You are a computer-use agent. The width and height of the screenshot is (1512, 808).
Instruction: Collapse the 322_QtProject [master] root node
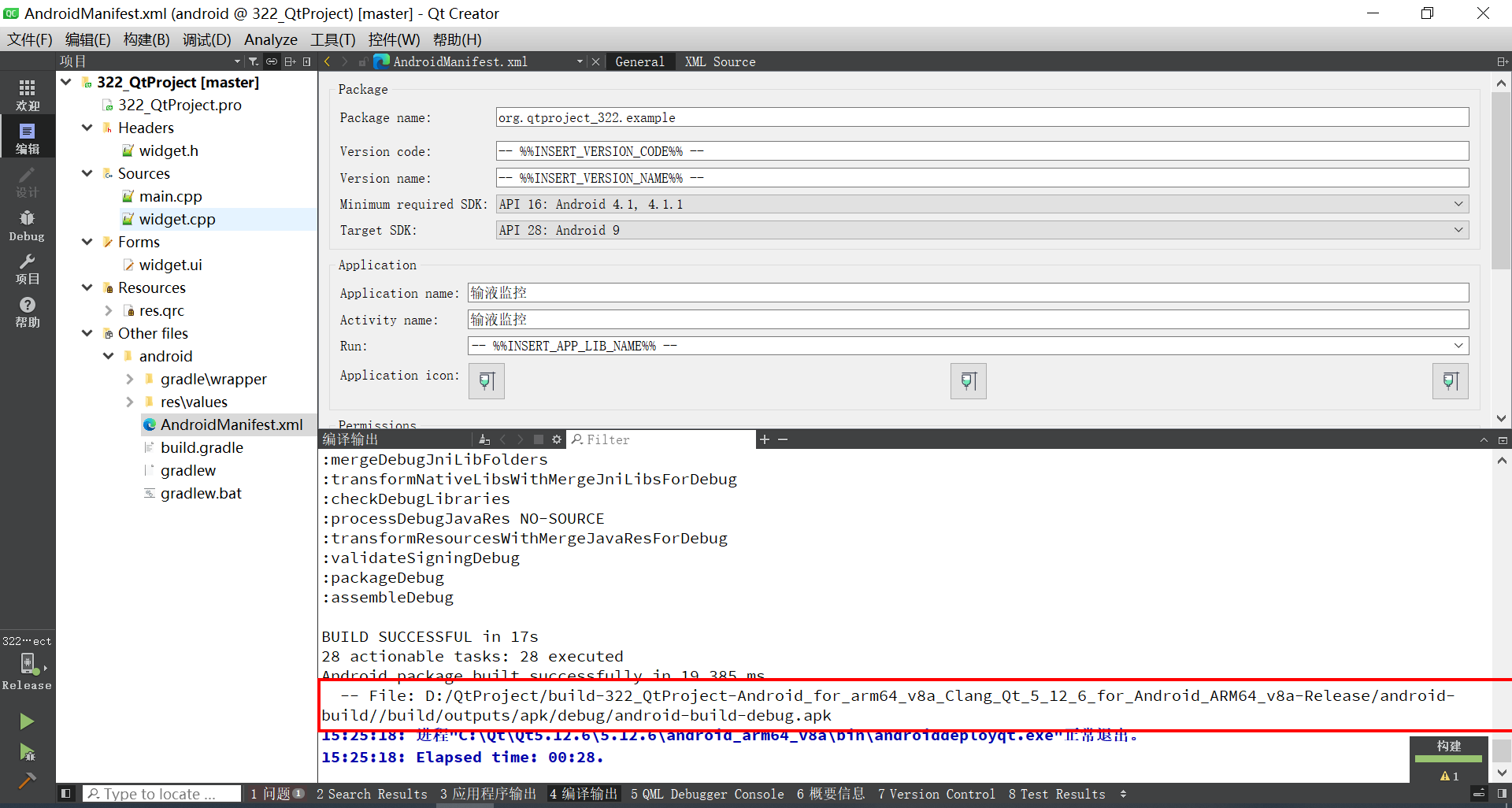pyautogui.click(x=66, y=82)
